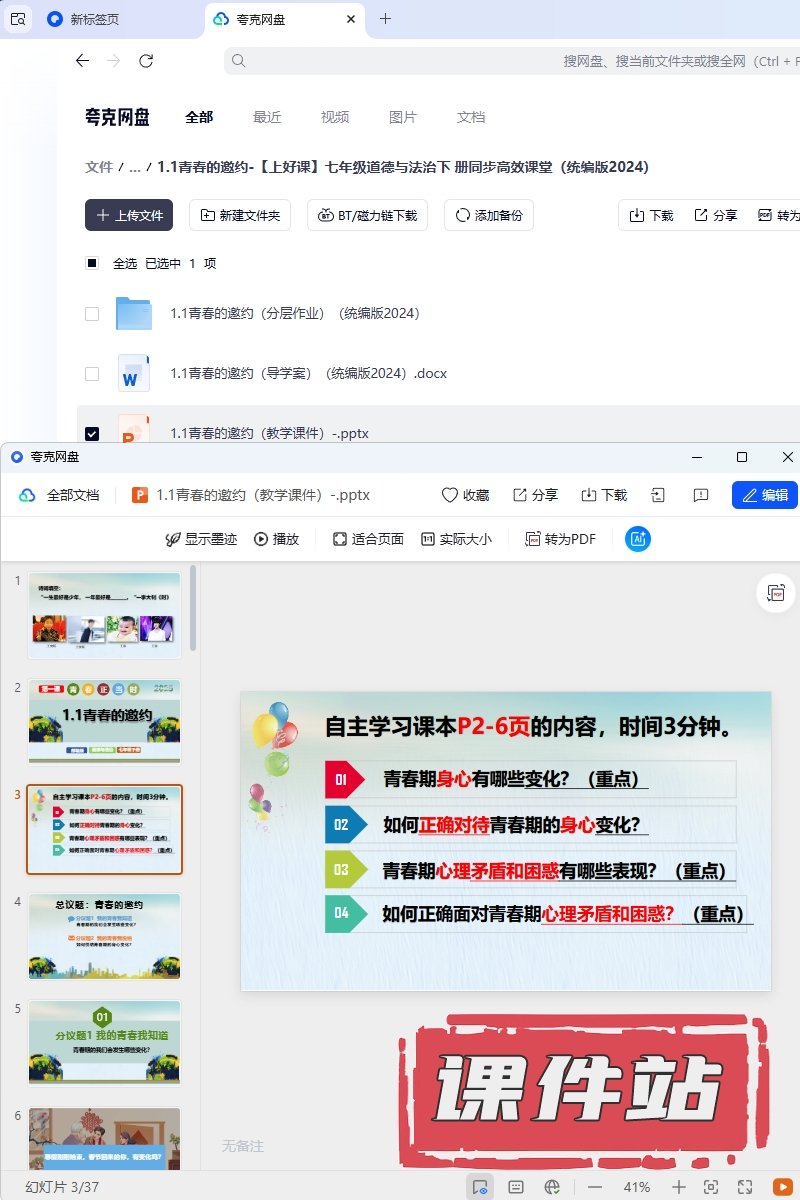Switch to the 视频 tab

[x=335, y=117]
